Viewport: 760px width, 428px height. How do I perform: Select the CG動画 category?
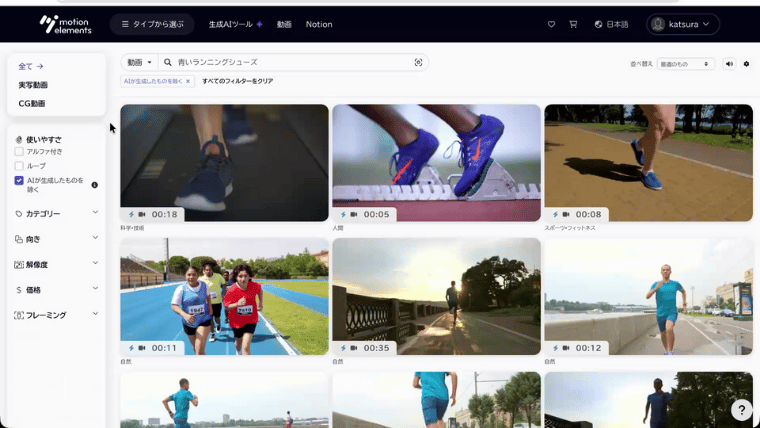pyautogui.click(x=32, y=103)
